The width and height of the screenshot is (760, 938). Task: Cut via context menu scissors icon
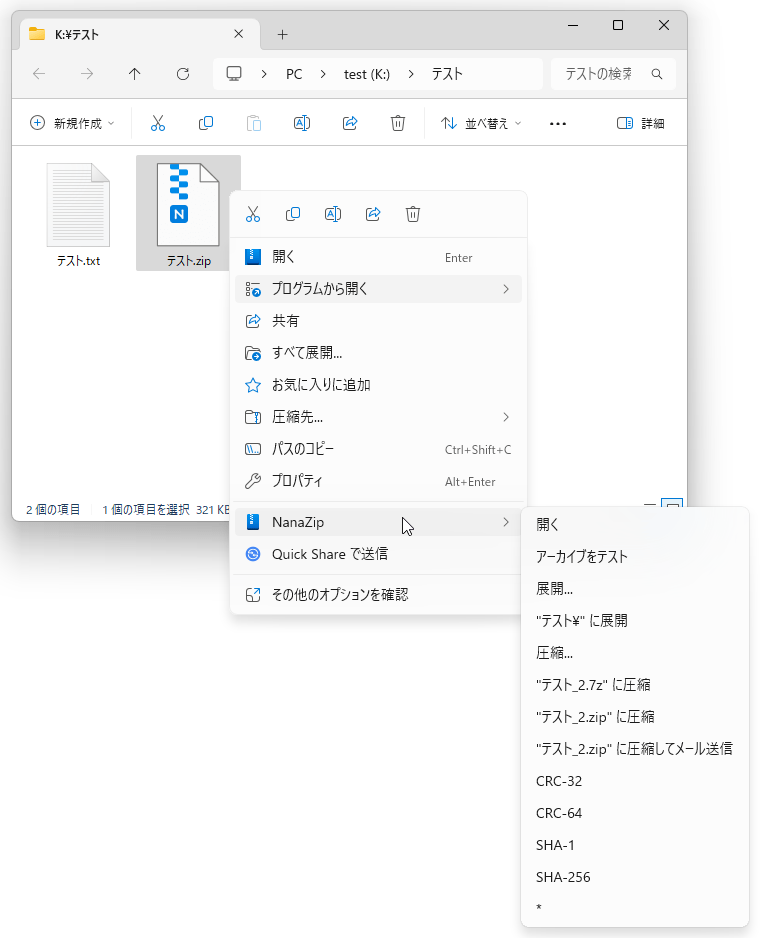coord(253,214)
